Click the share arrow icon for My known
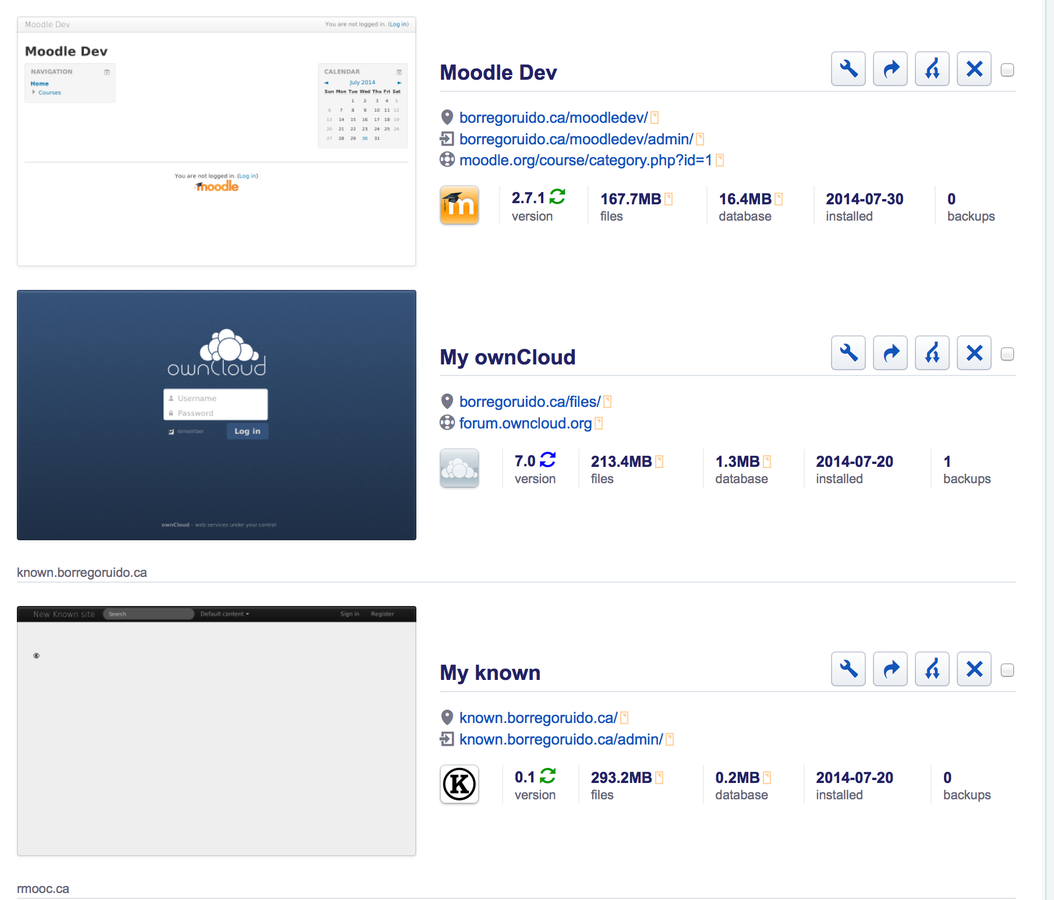This screenshot has width=1054, height=900. pos(891,669)
